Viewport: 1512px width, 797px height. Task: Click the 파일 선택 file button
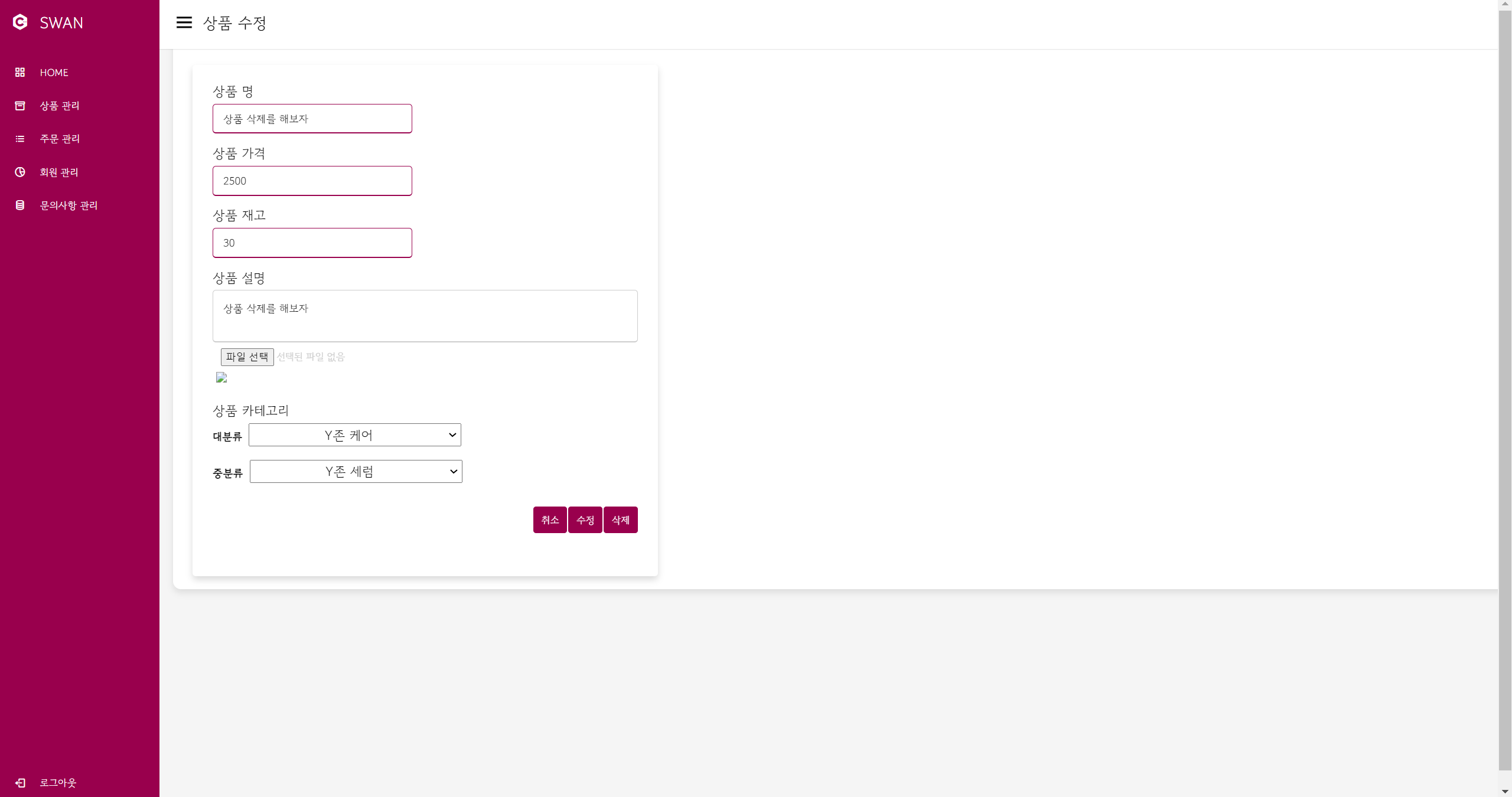247,357
